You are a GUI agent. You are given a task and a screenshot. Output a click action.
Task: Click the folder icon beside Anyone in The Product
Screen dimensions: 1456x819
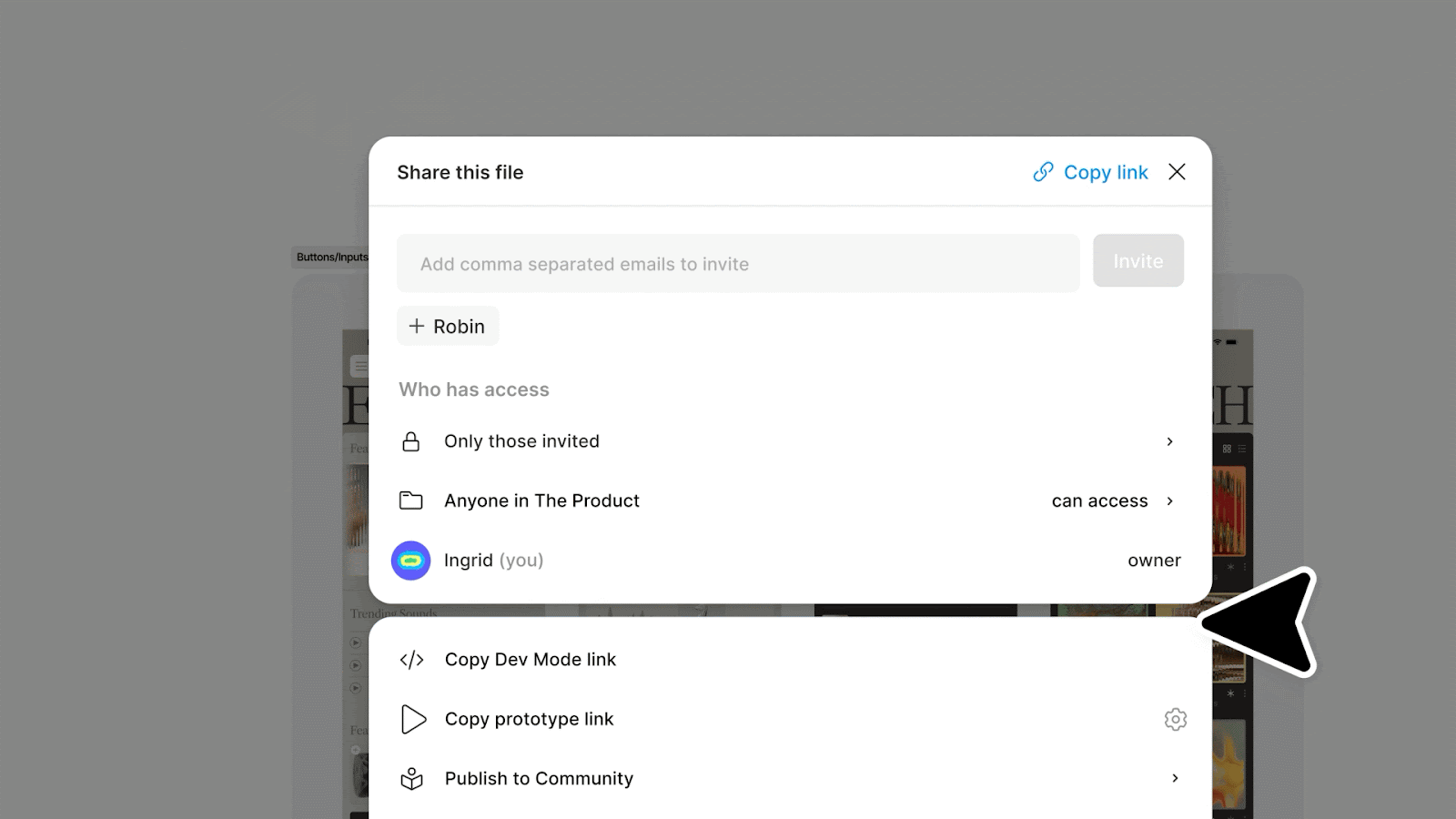coord(410,500)
